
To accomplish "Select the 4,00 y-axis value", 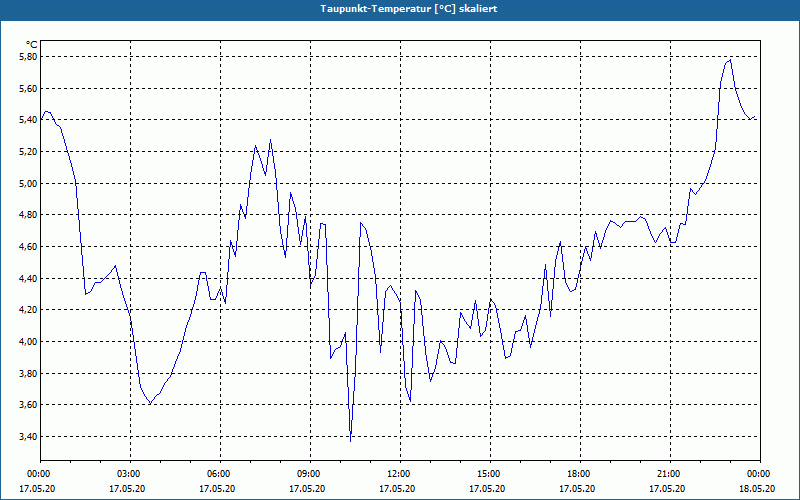I will (28, 341).
